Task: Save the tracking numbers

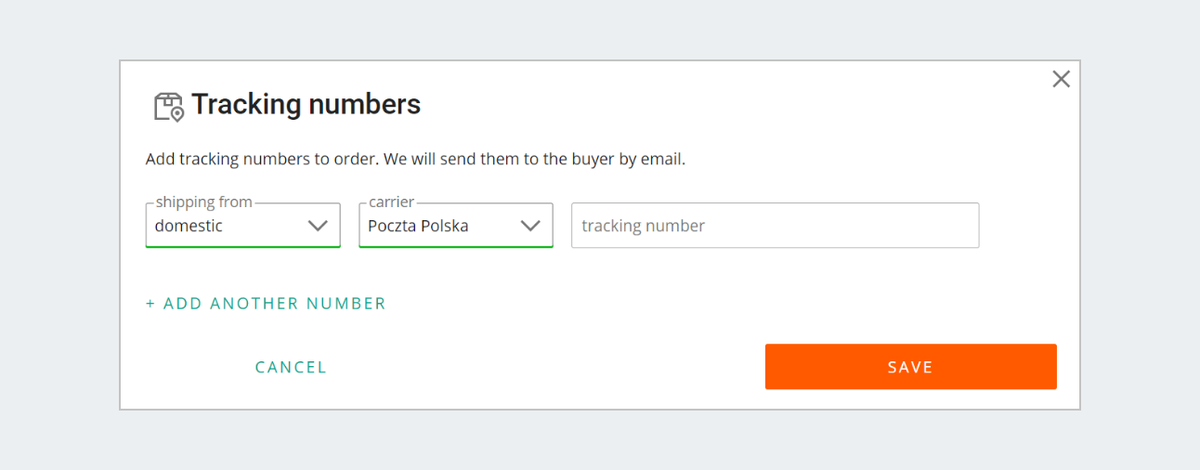Action: coord(910,367)
